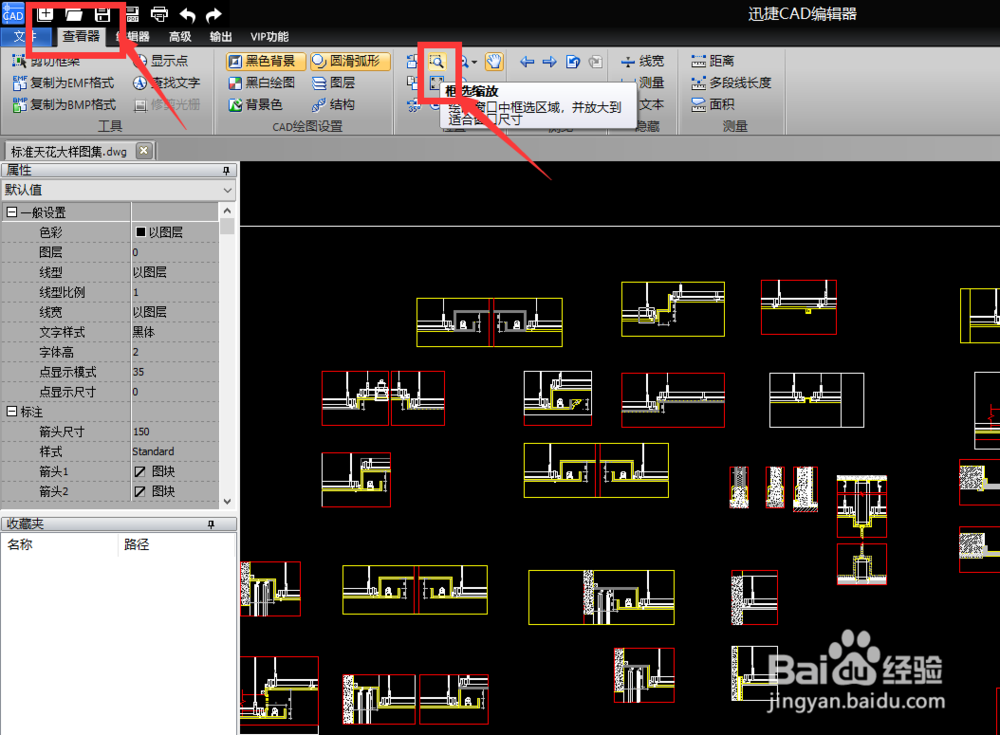Click the 名称 favorites column header
The image size is (1000, 735).
click(61, 545)
